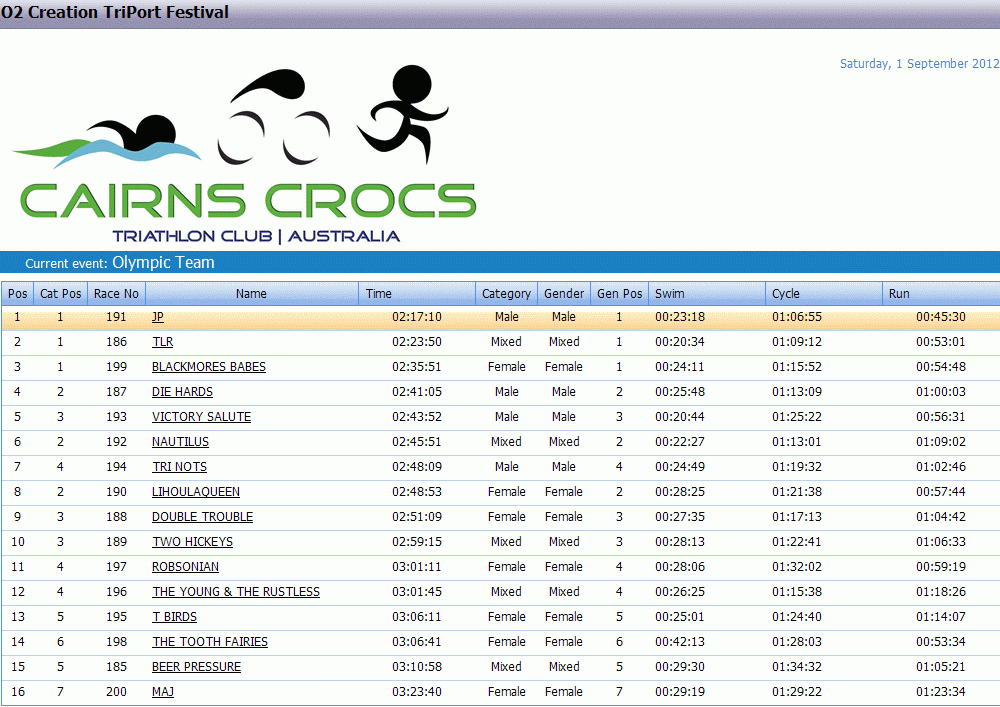Screen dimensions: 1000x707
Task: Click run time 01:00:03 in Die Hards row
Action: [x=941, y=391]
